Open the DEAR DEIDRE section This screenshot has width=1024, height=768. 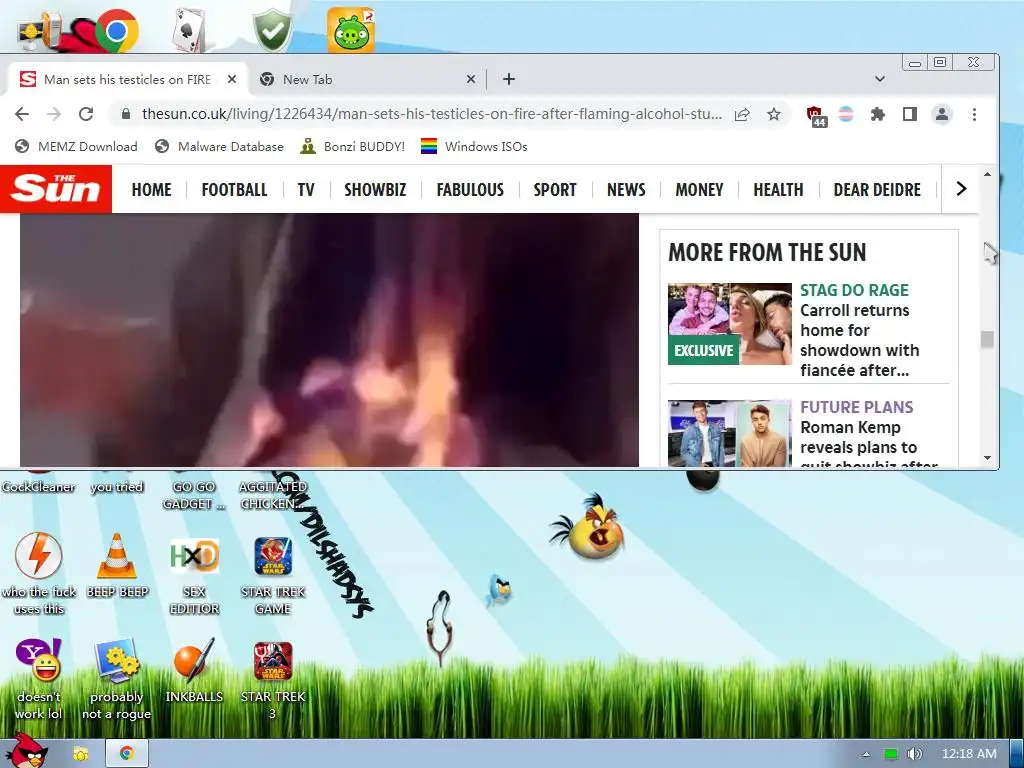point(877,189)
